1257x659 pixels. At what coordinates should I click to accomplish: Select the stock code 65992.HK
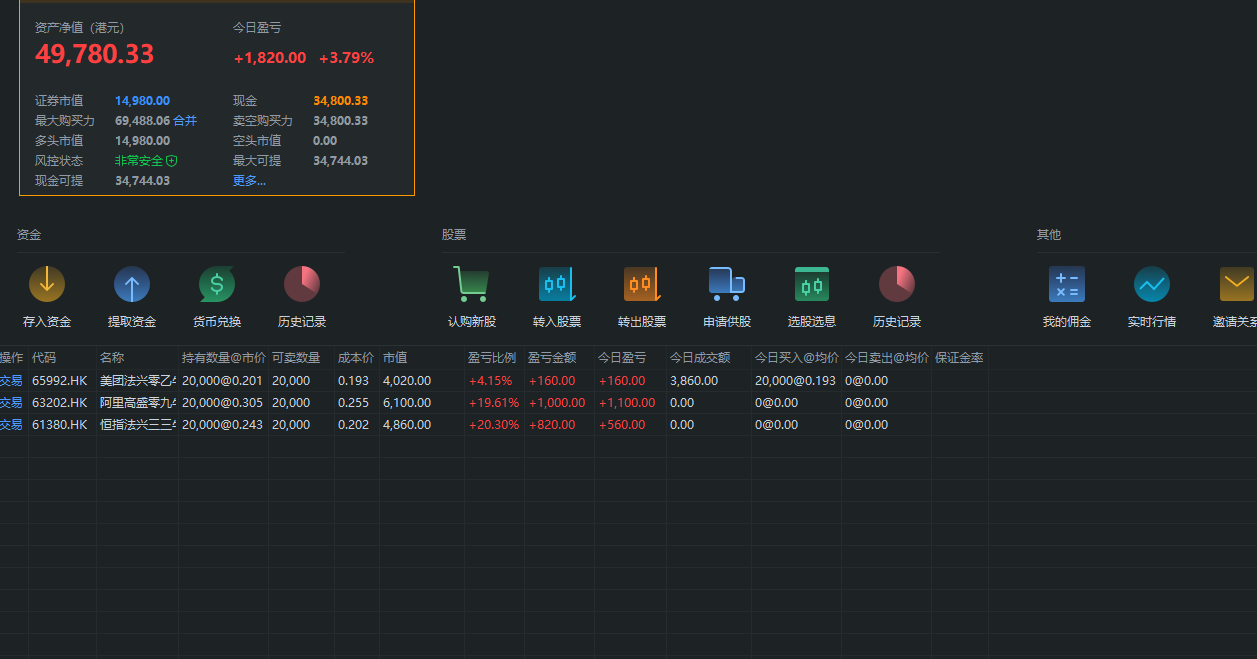click(x=60, y=381)
